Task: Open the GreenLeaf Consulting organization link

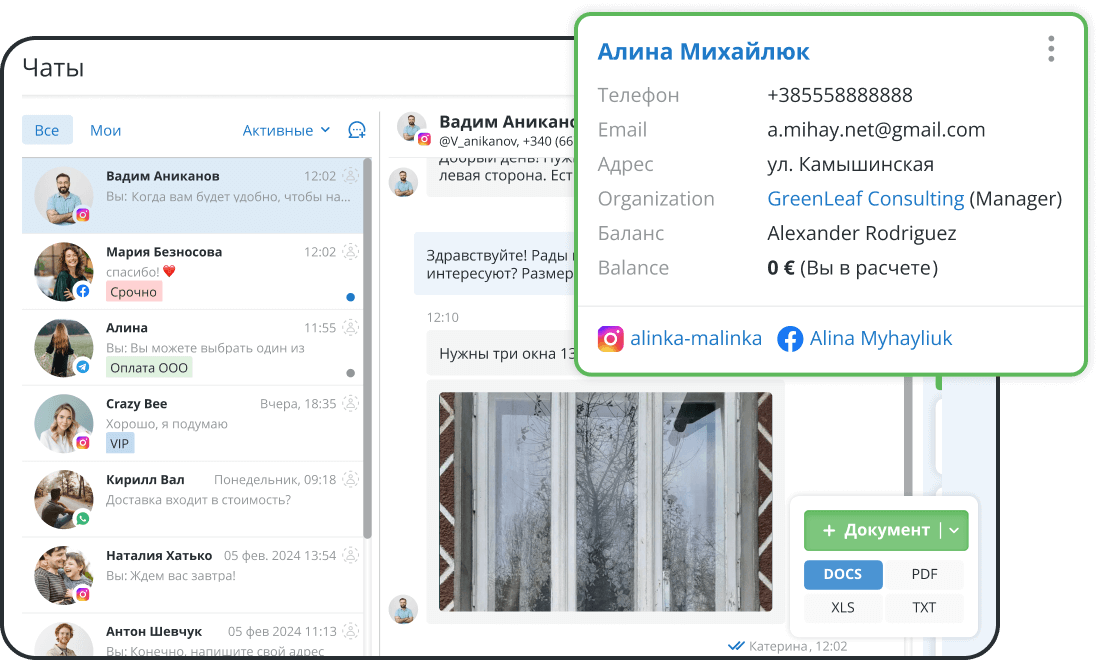Action: 865,199
